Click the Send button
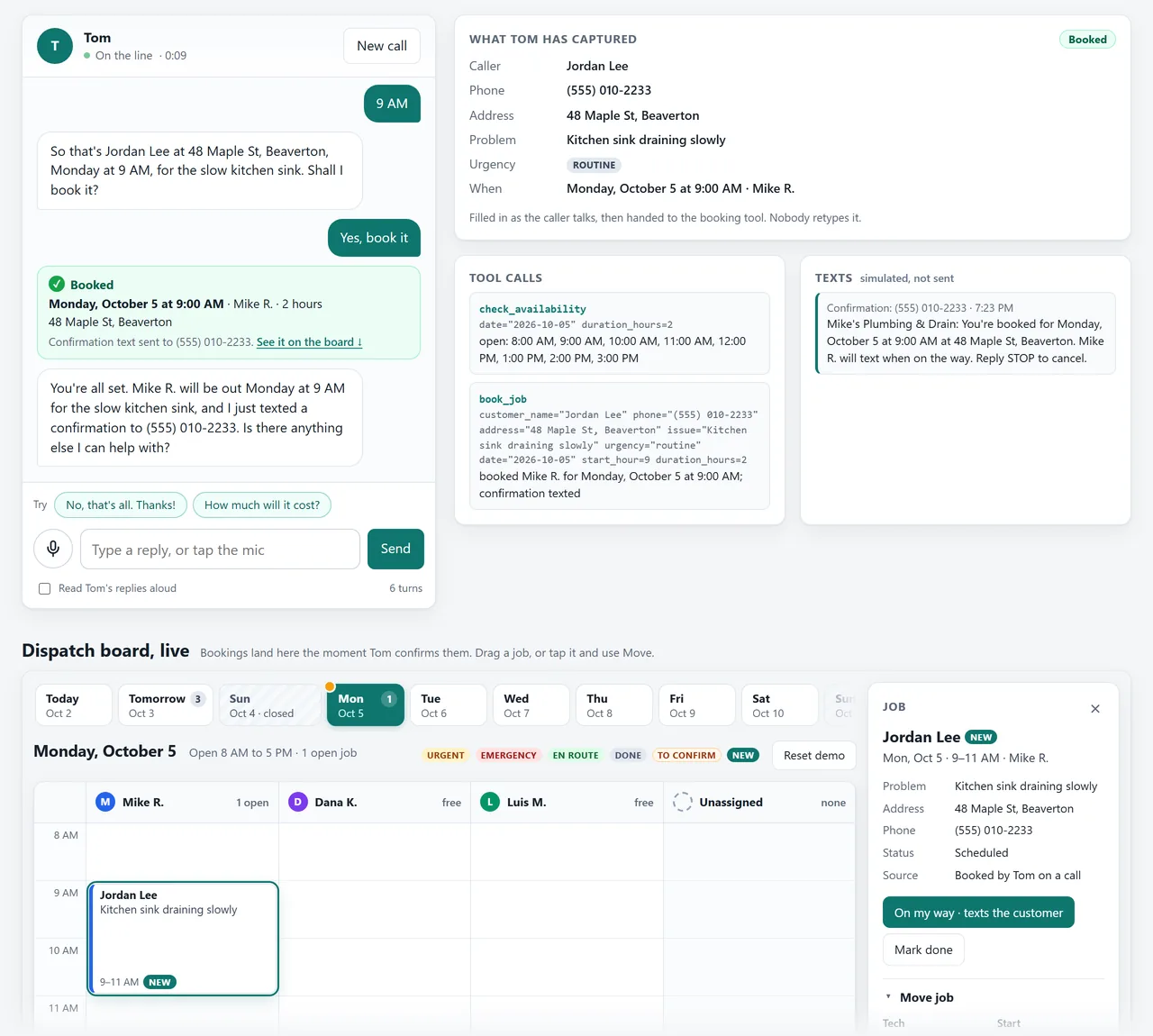 click(395, 549)
